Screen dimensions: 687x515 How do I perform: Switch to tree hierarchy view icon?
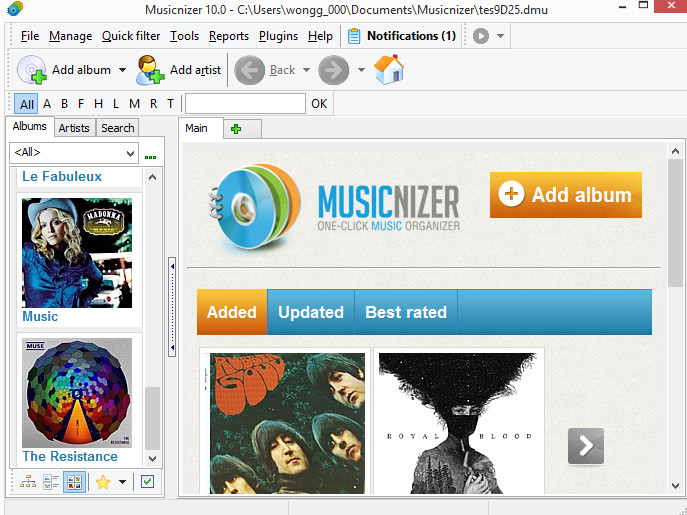pos(28,482)
